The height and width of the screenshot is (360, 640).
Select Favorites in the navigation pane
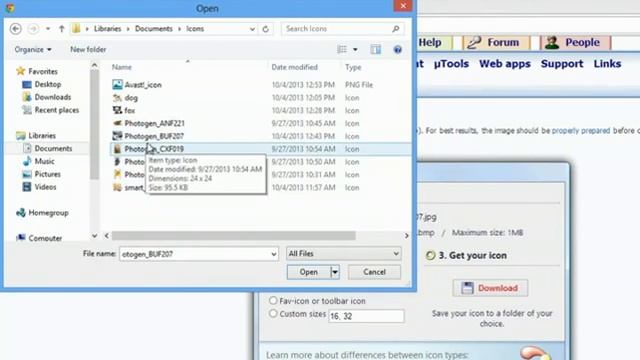[43, 71]
